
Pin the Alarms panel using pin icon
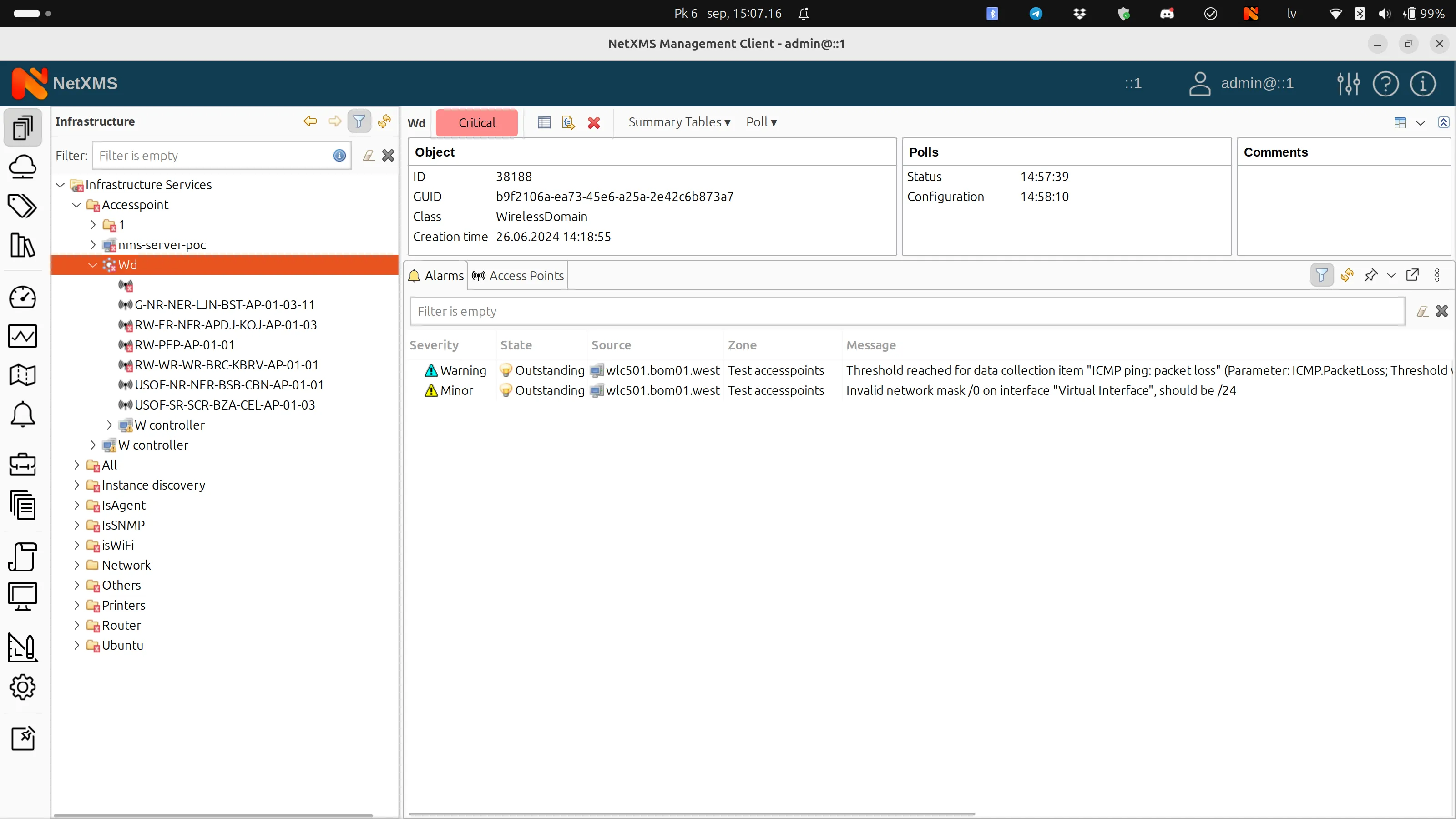coord(1370,275)
